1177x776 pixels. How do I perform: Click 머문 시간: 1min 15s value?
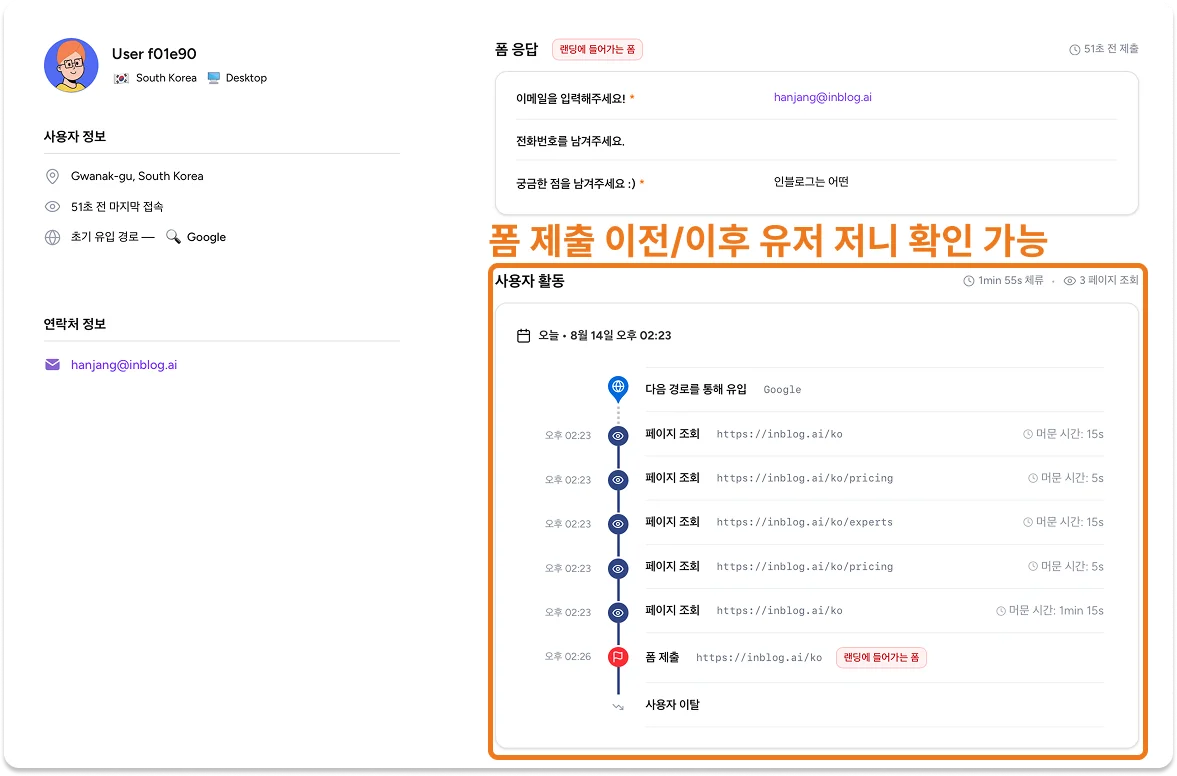[1056, 611]
